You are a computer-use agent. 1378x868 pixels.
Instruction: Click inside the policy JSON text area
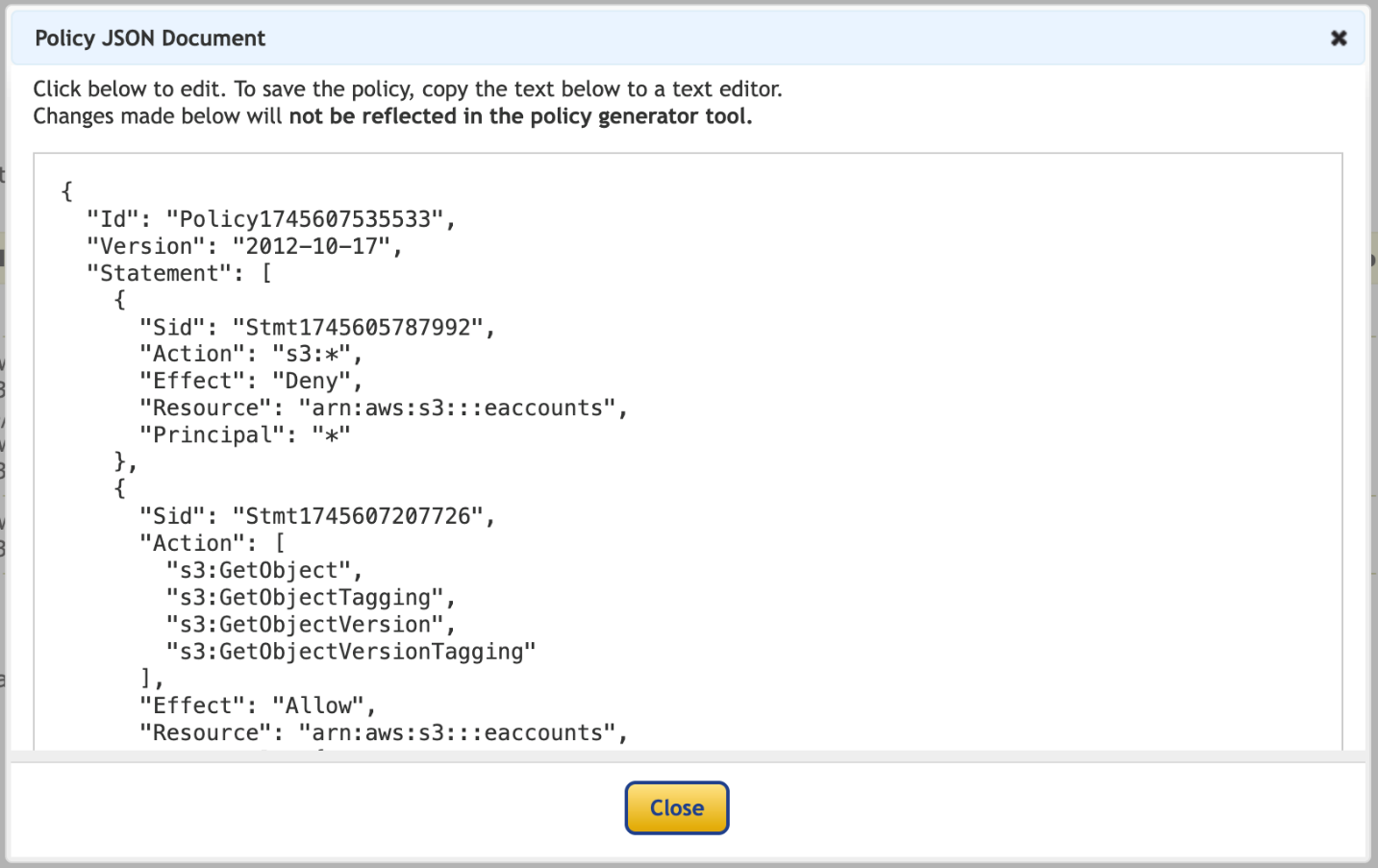[x=688, y=452]
